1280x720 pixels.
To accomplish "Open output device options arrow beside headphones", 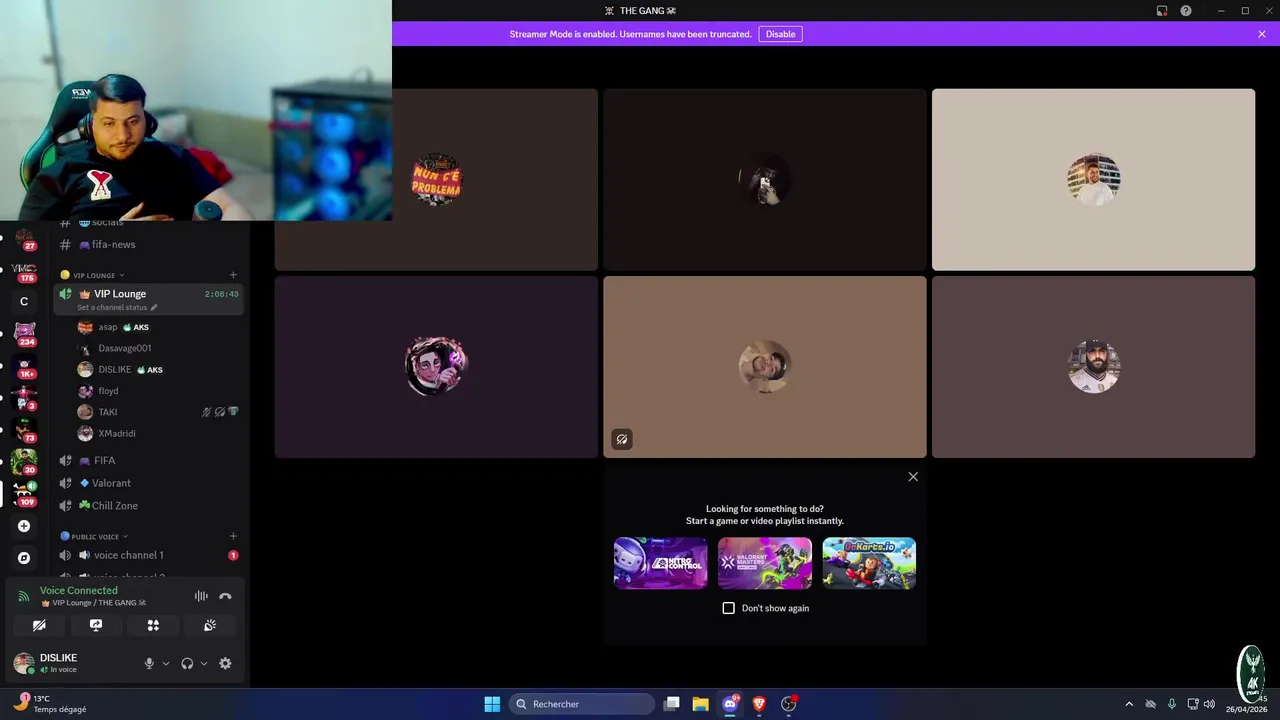I will 204,663.
